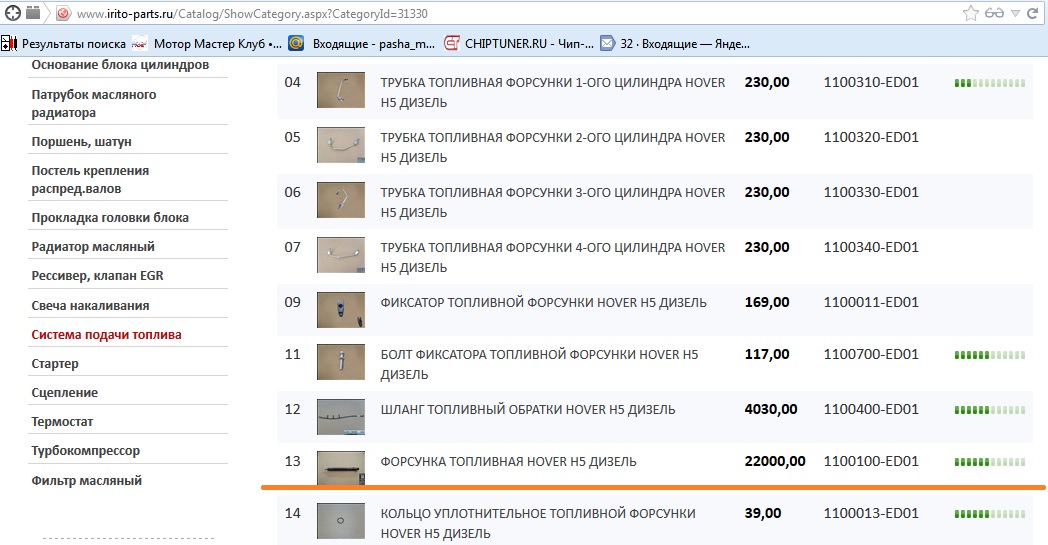Select price 22000,00

tap(775, 461)
